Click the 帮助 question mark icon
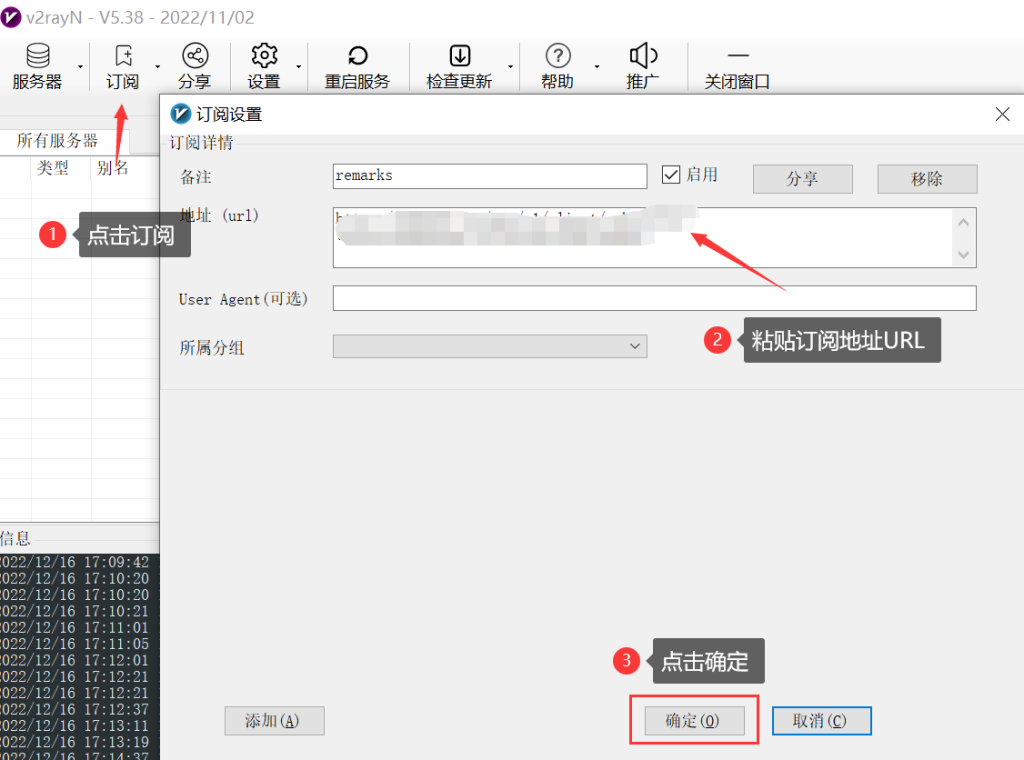 pos(557,56)
